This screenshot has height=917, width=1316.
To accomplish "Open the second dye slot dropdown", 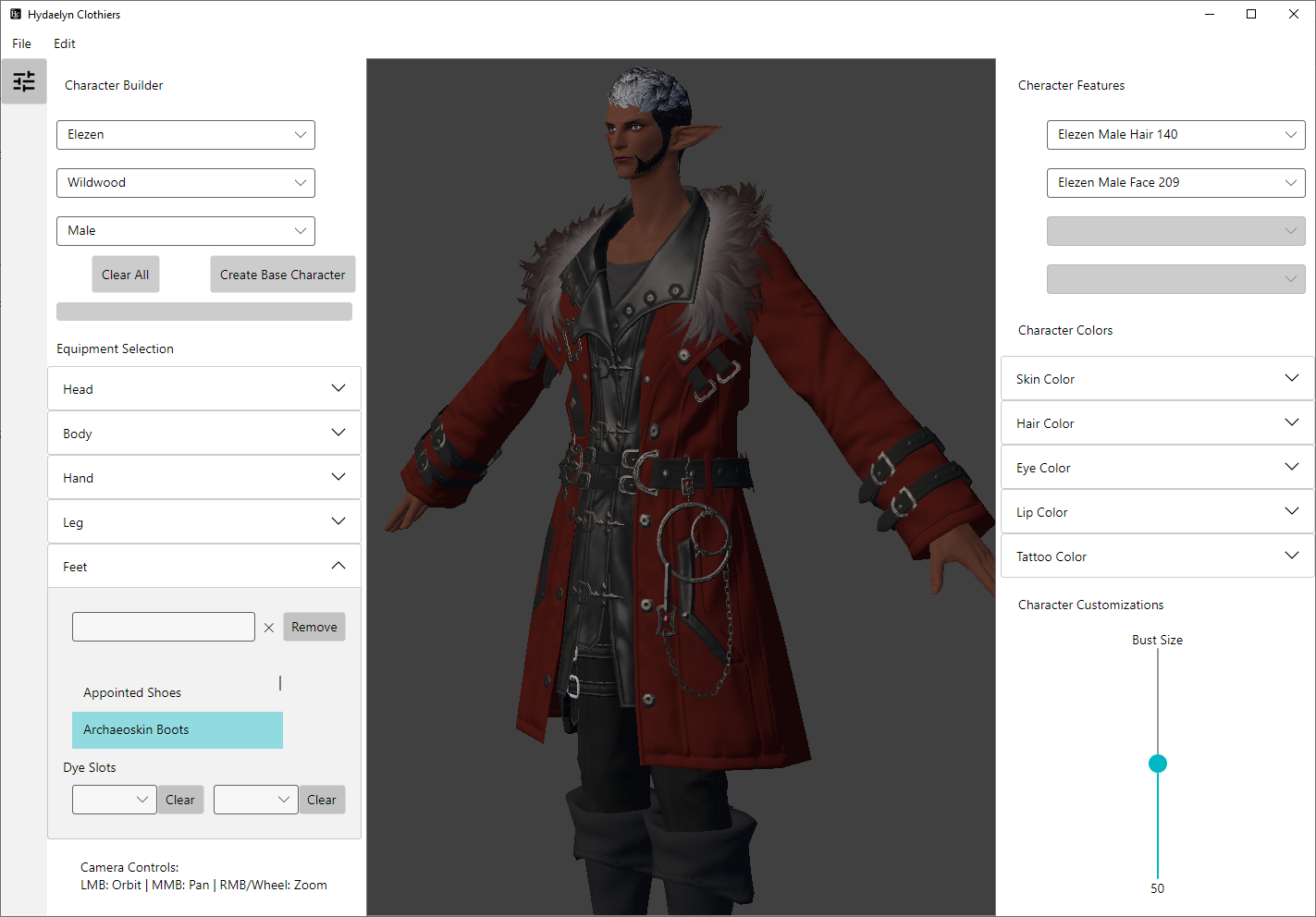I will 256,800.
